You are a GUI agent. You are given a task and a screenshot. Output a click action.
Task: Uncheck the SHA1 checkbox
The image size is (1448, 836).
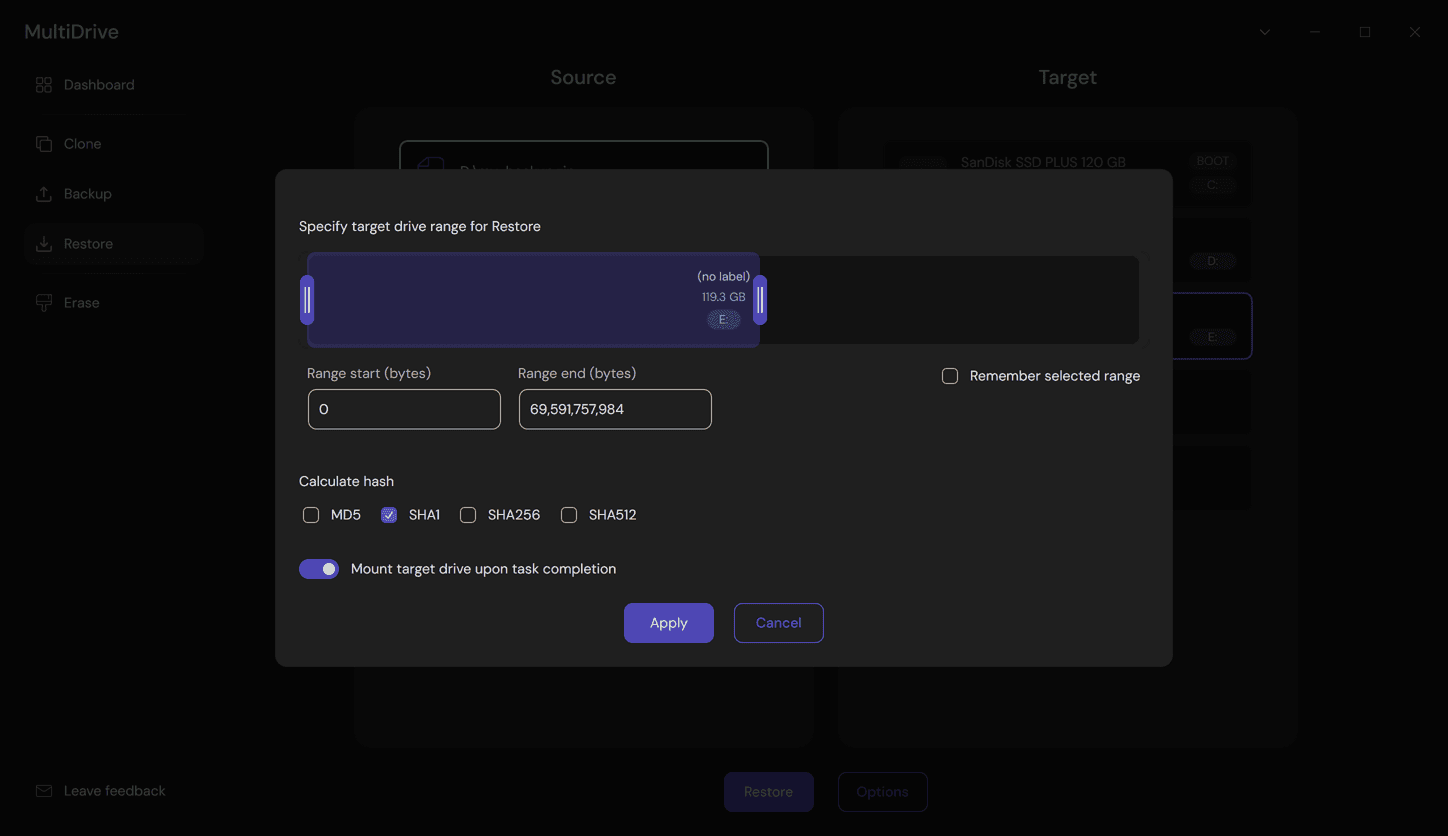coord(388,514)
